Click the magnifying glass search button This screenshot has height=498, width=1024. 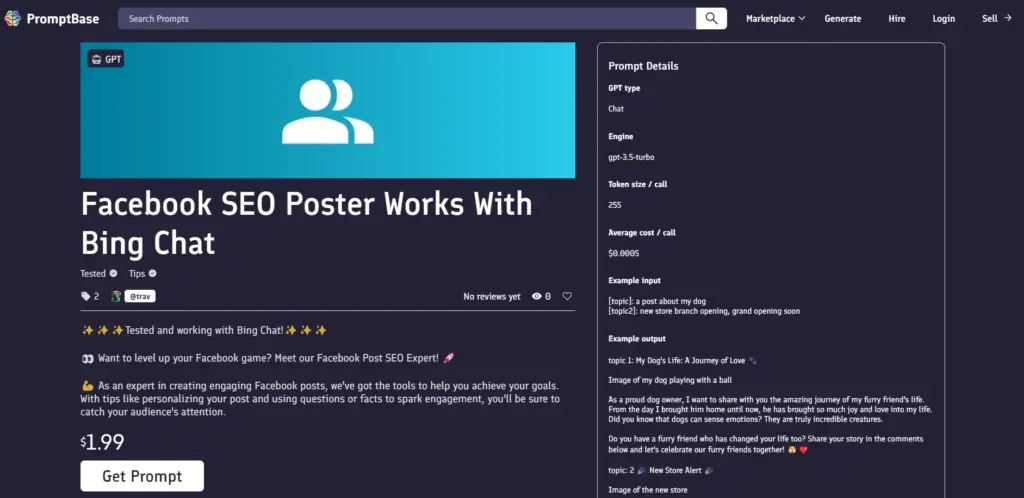(711, 18)
